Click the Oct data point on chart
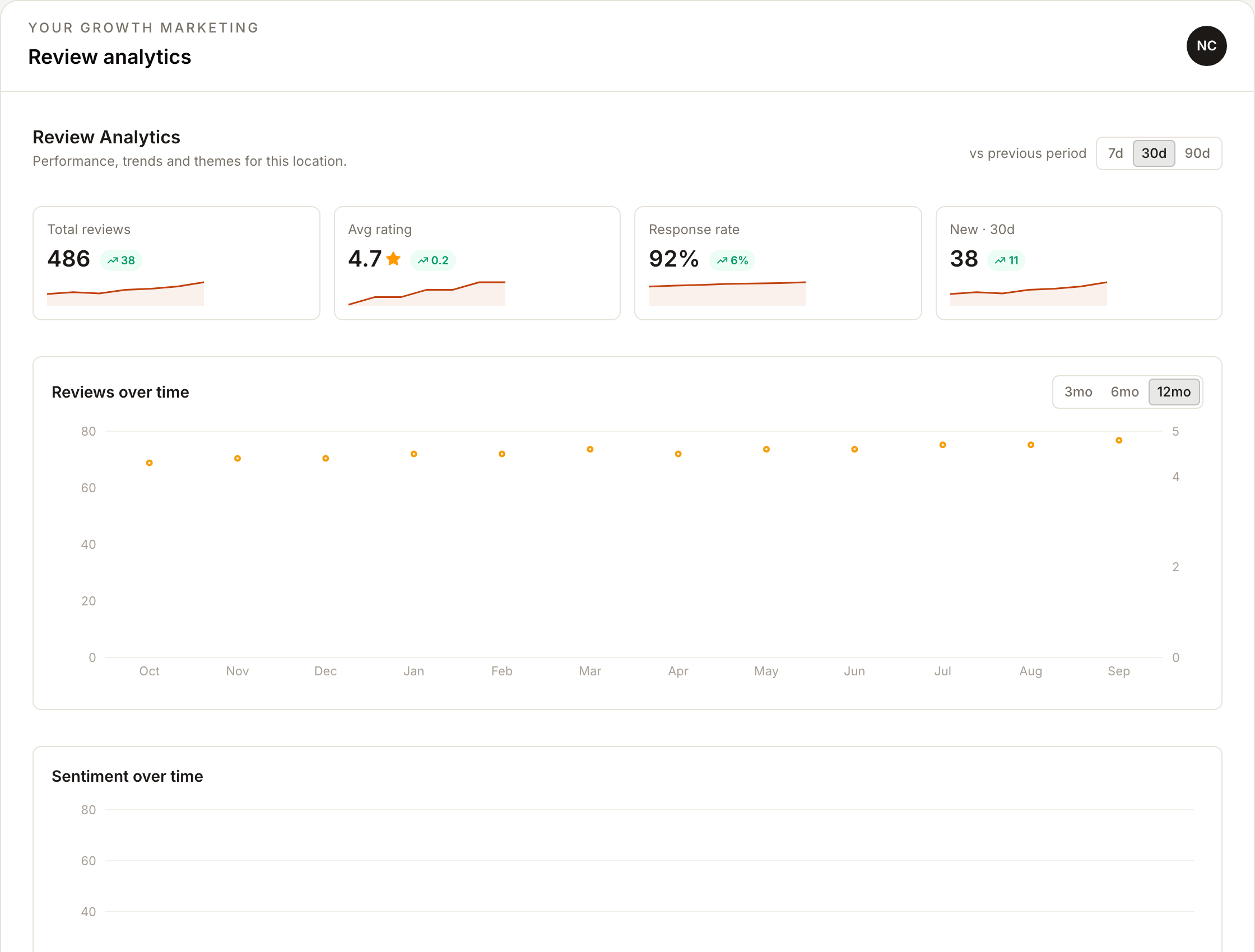The width and height of the screenshot is (1255, 952). click(x=149, y=463)
